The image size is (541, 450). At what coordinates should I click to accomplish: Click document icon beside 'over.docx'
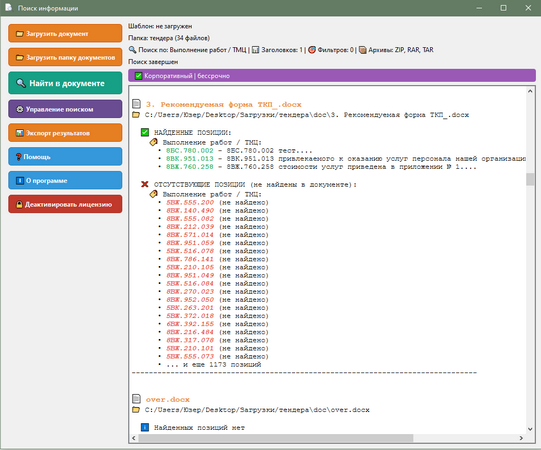click(137, 399)
